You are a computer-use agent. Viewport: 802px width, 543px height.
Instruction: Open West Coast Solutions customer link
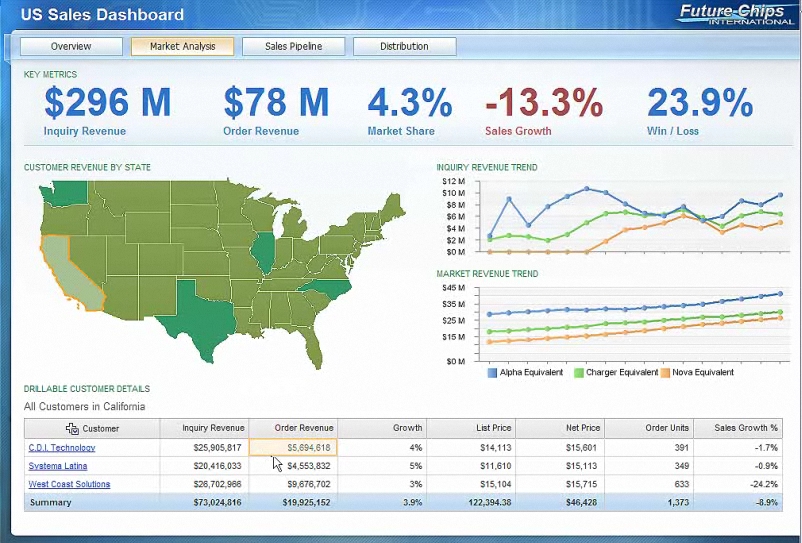pyautogui.click(x=69, y=484)
